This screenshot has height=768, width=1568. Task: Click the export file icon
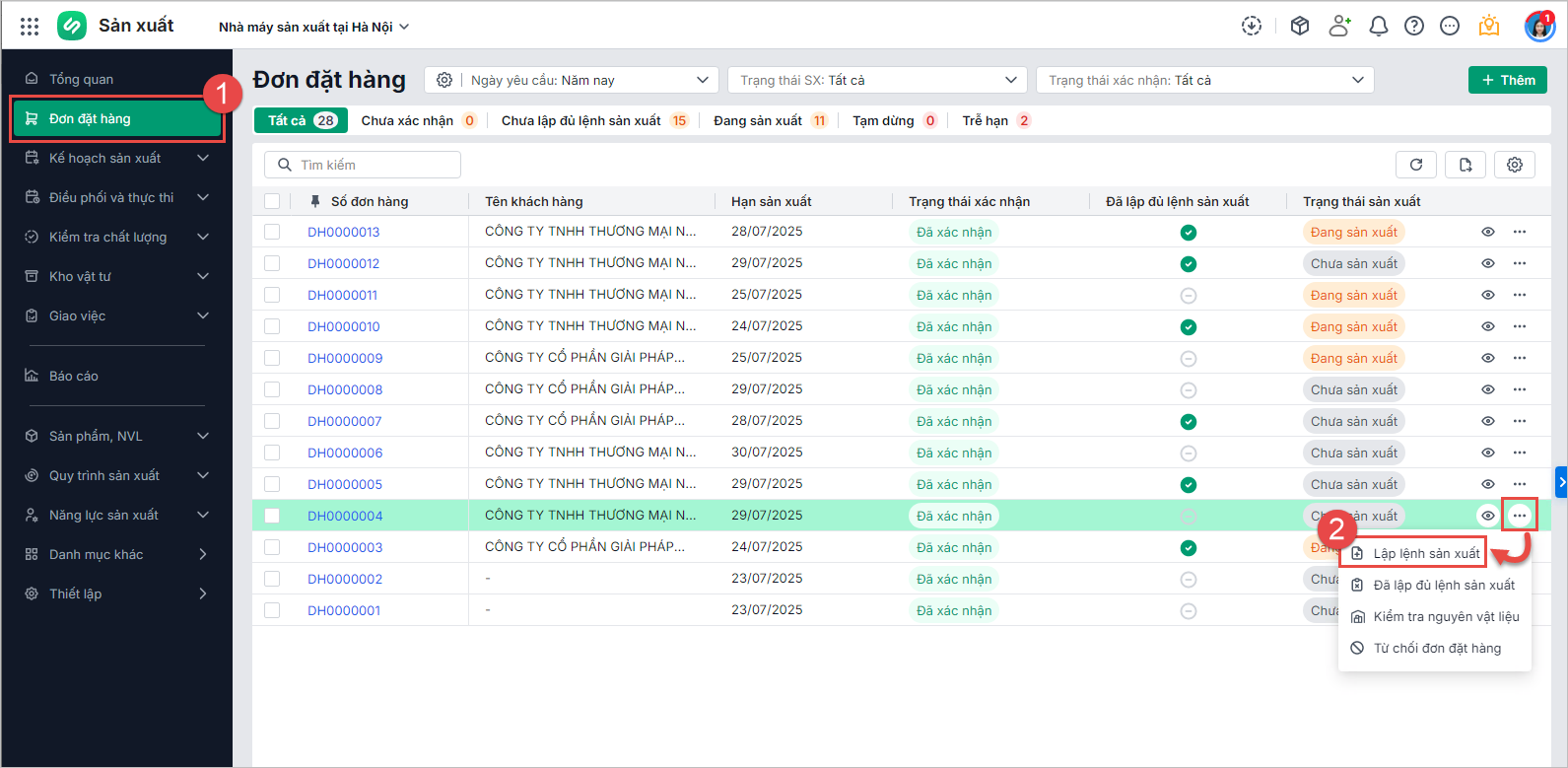pos(1465,165)
